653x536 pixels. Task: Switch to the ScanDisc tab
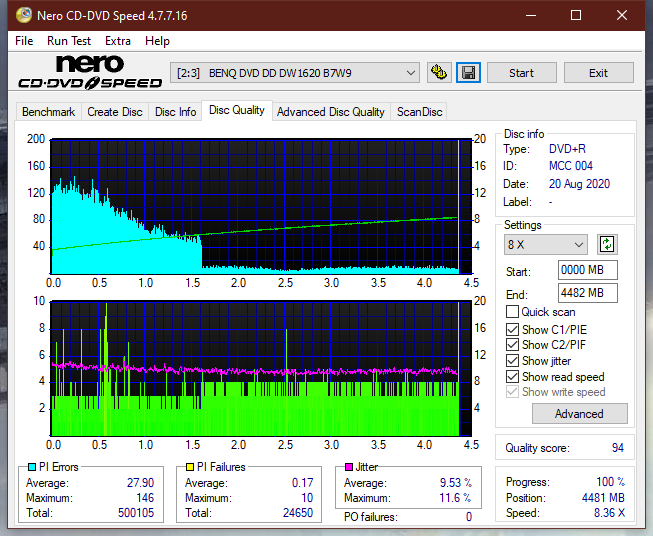419,112
